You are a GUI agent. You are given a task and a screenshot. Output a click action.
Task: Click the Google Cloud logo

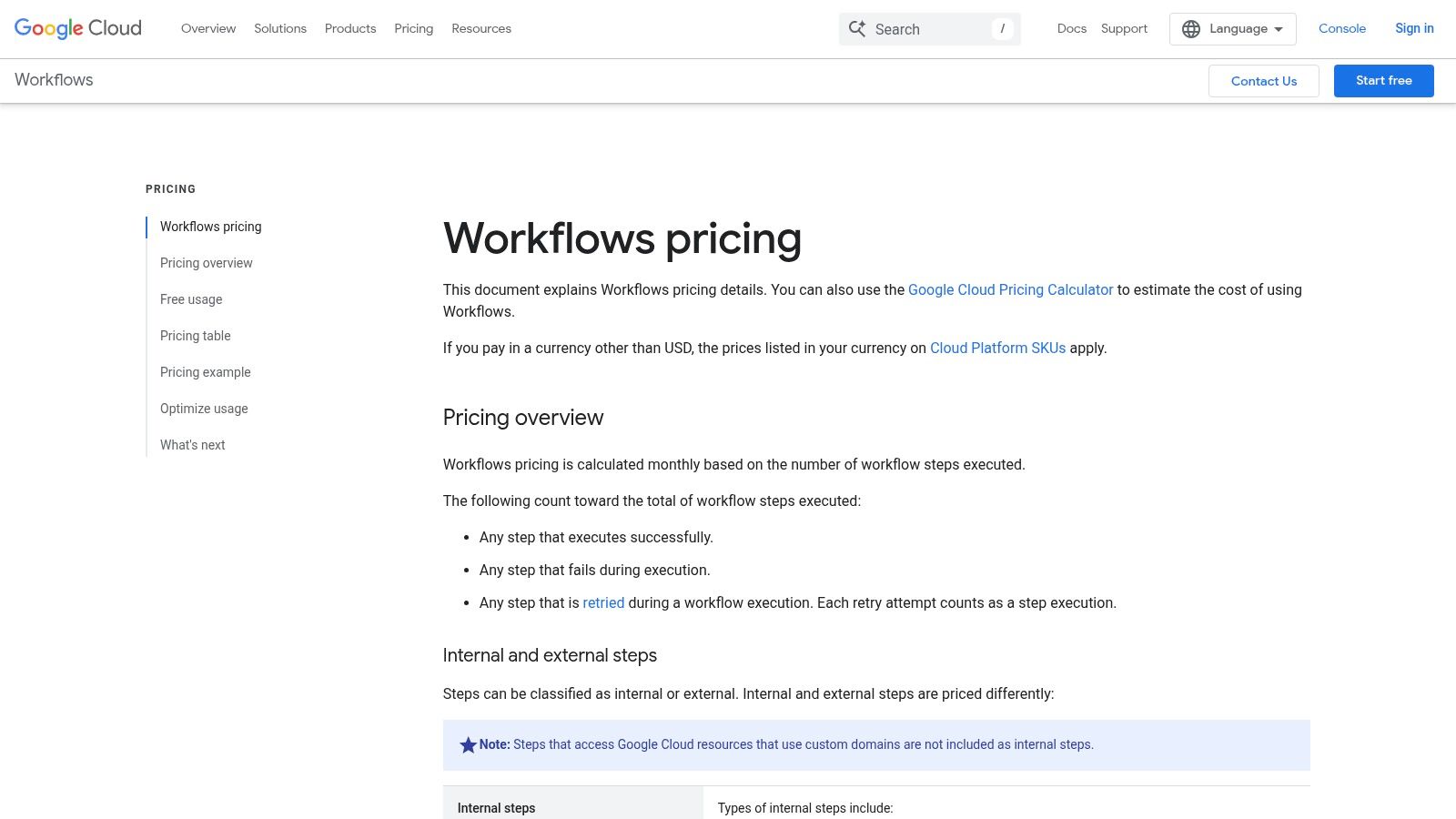pyautogui.click(x=78, y=28)
